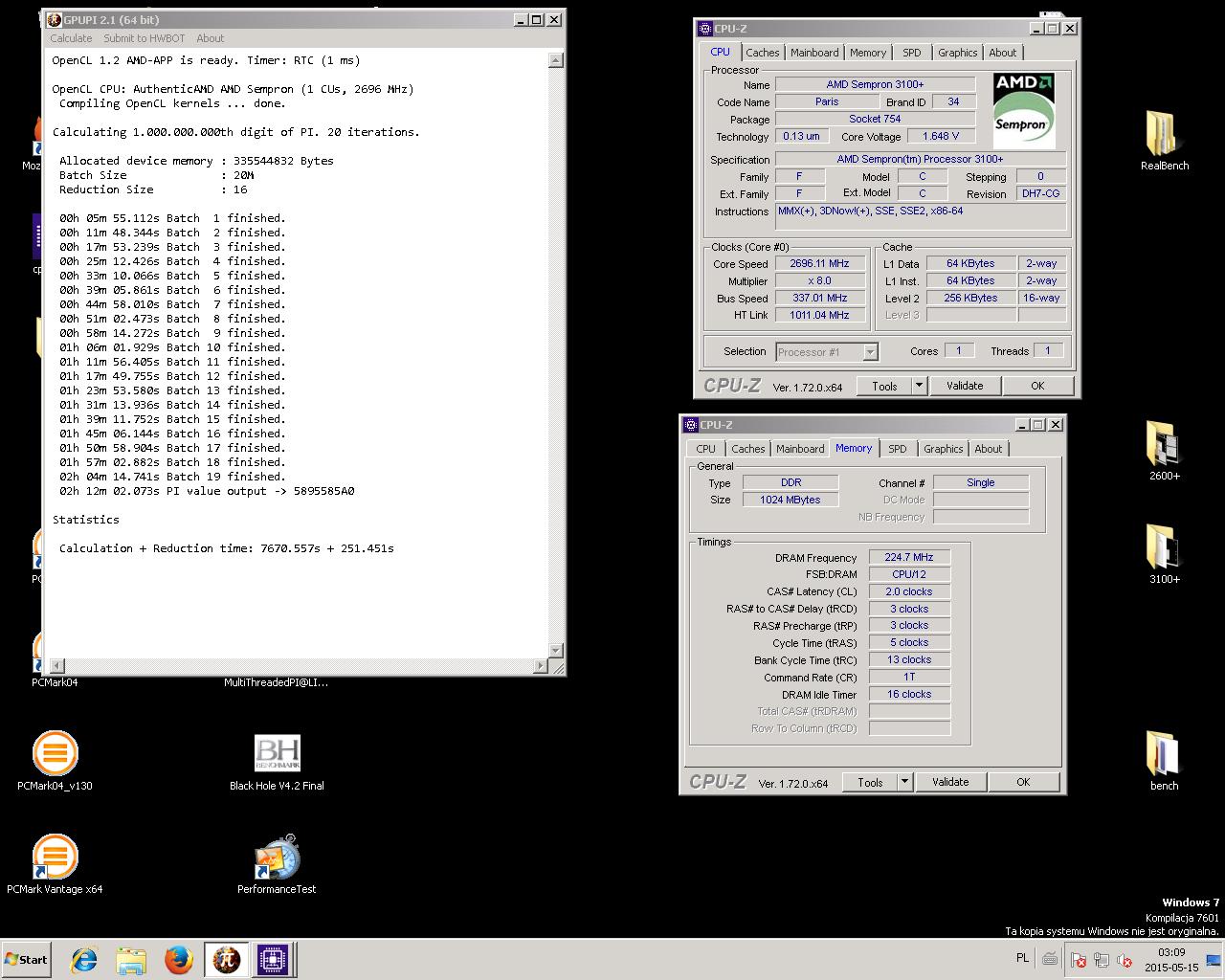Click upper CPU-Z window title icon

pyautogui.click(x=705, y=29)
